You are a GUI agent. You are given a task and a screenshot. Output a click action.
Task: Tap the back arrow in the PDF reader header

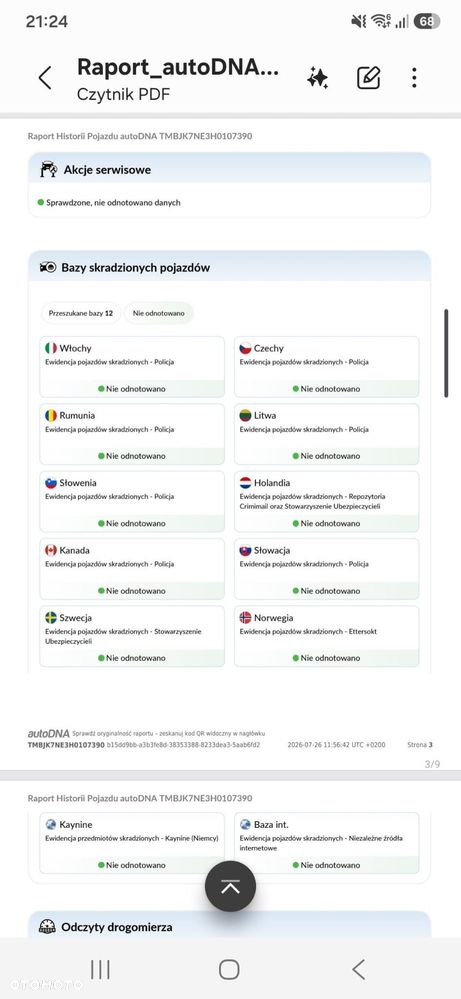(45, 78)
